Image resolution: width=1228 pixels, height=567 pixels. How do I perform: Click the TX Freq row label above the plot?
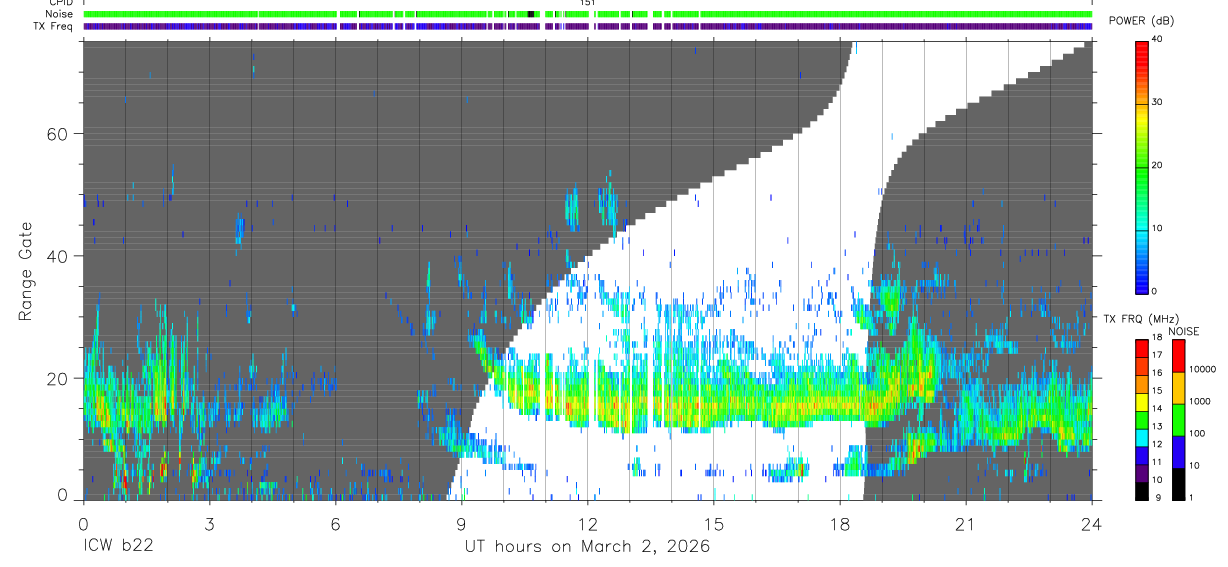54,26
